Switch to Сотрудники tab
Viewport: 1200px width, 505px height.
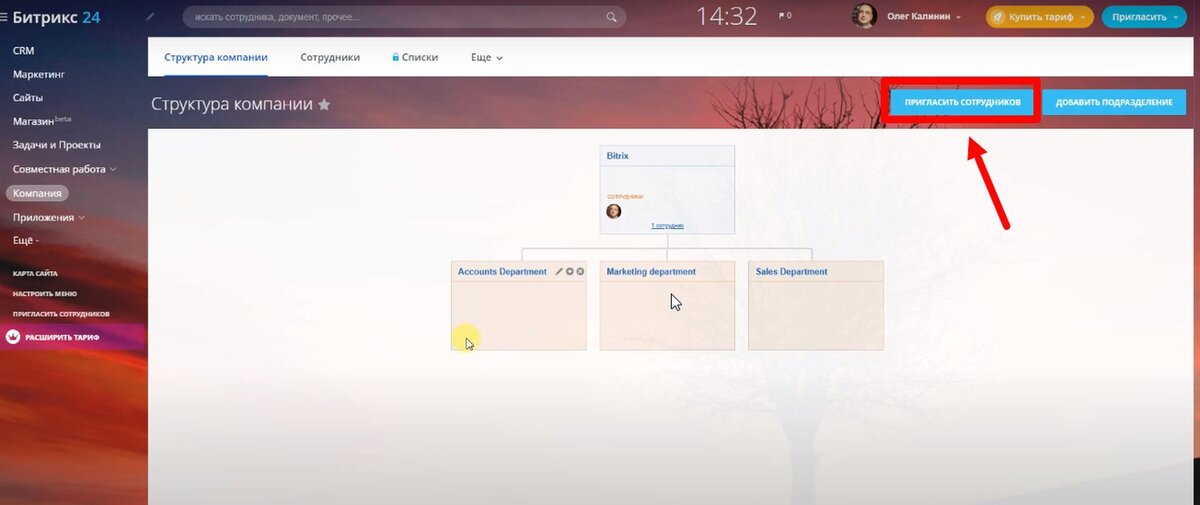330,57
